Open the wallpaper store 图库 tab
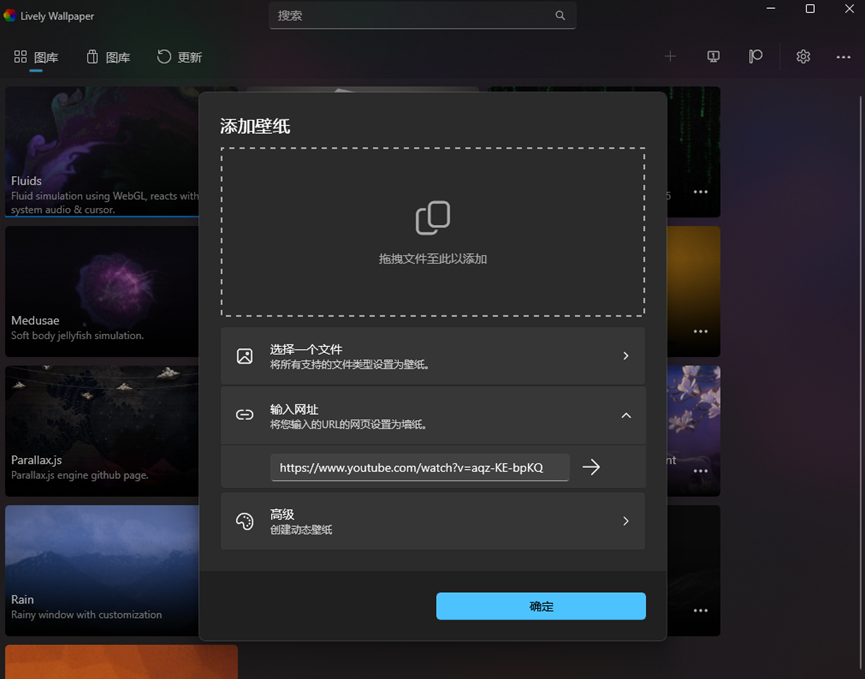Image resolution: width=865 pixels, height=679 pixels. 107,57
